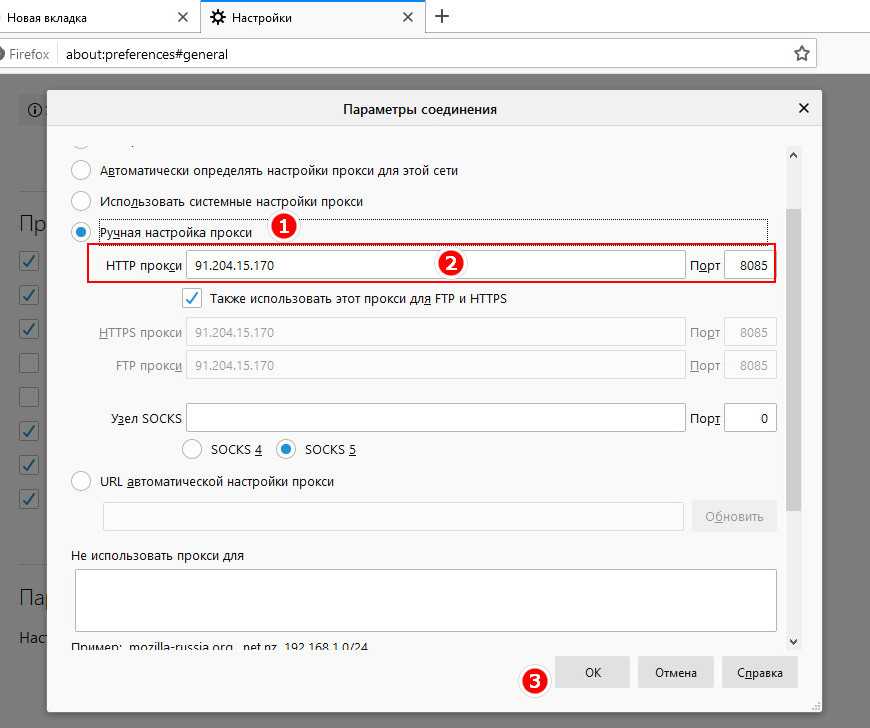Choose the SOCKS 5 option
This screenshot has width=870, height=728.
287,449
